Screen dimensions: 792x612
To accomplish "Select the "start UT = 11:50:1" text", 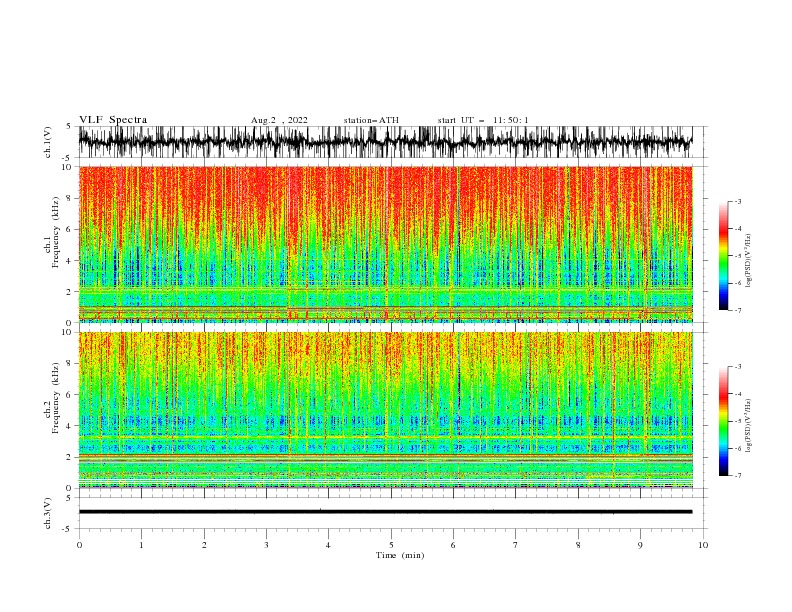I will coord(483,120).
